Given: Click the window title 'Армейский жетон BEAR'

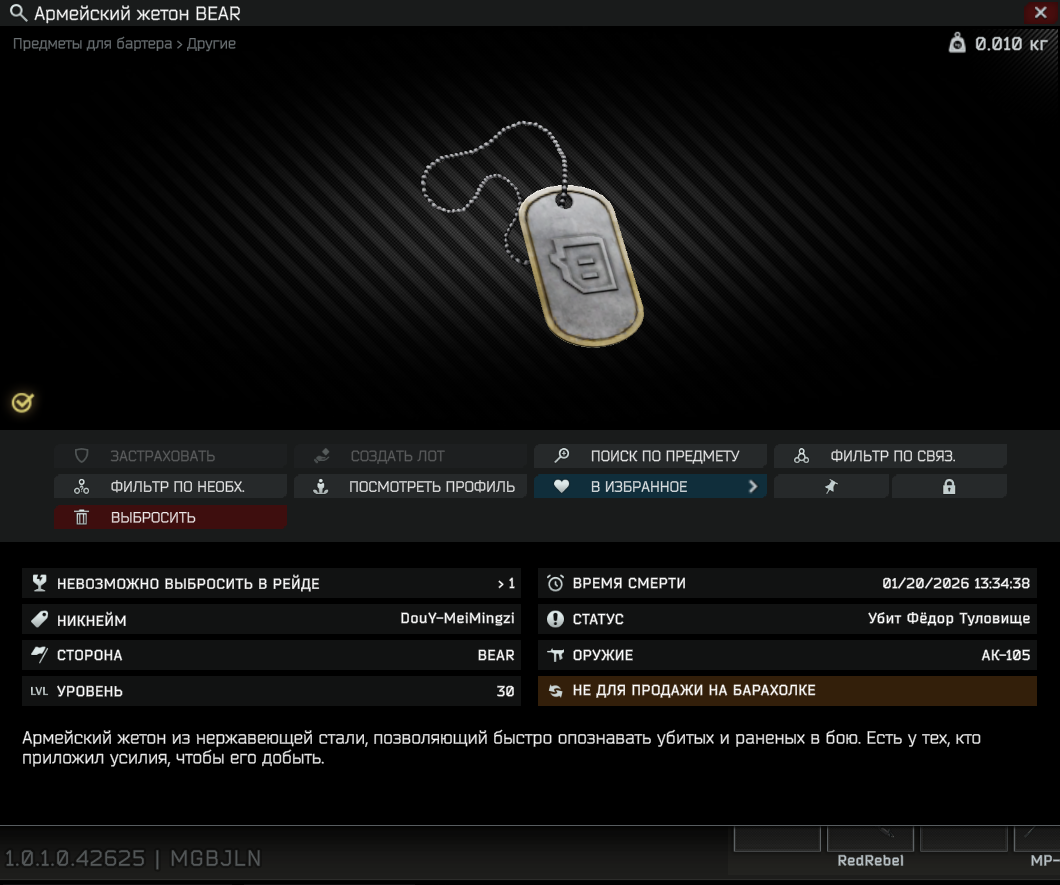Looking at the screenshot, I should click(137, 14).
